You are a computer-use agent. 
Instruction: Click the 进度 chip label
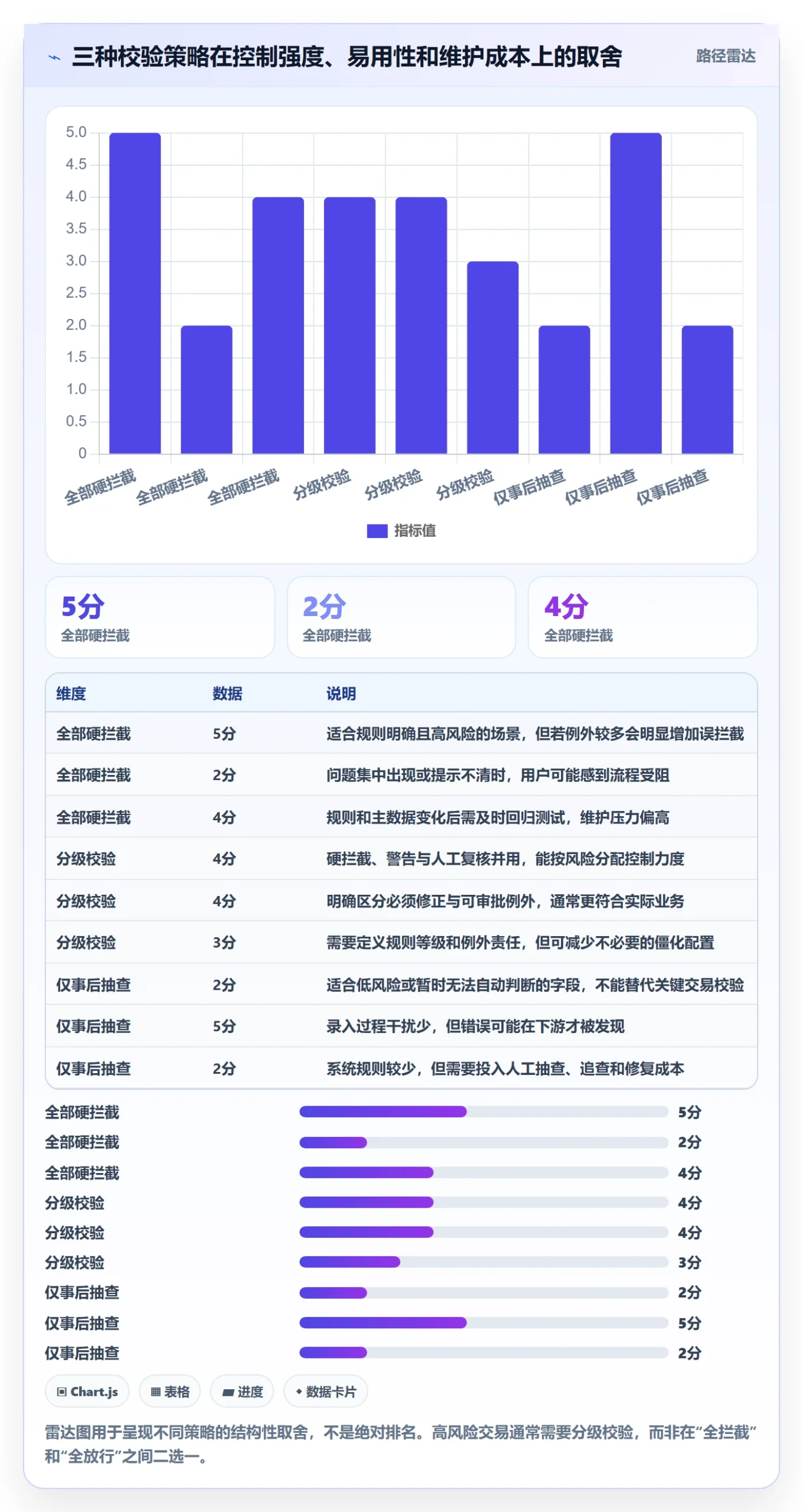point(250,1392)
